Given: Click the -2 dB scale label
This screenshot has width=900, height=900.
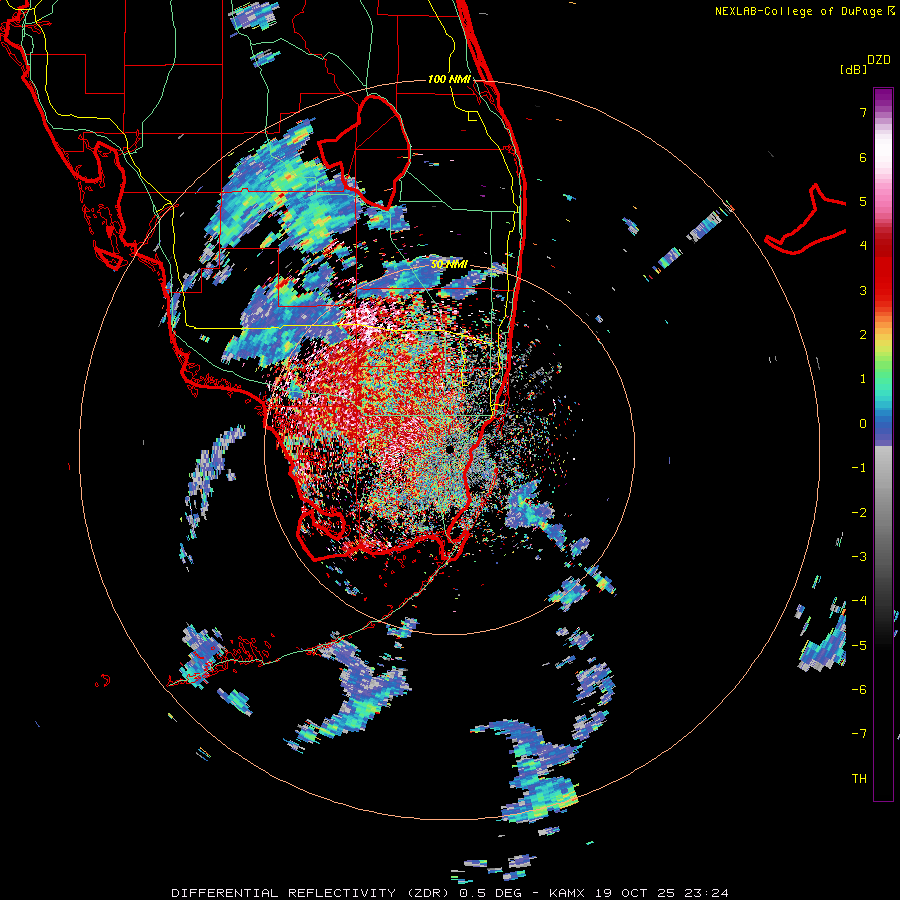Looking at the screenshot, I should coord(859,513).
